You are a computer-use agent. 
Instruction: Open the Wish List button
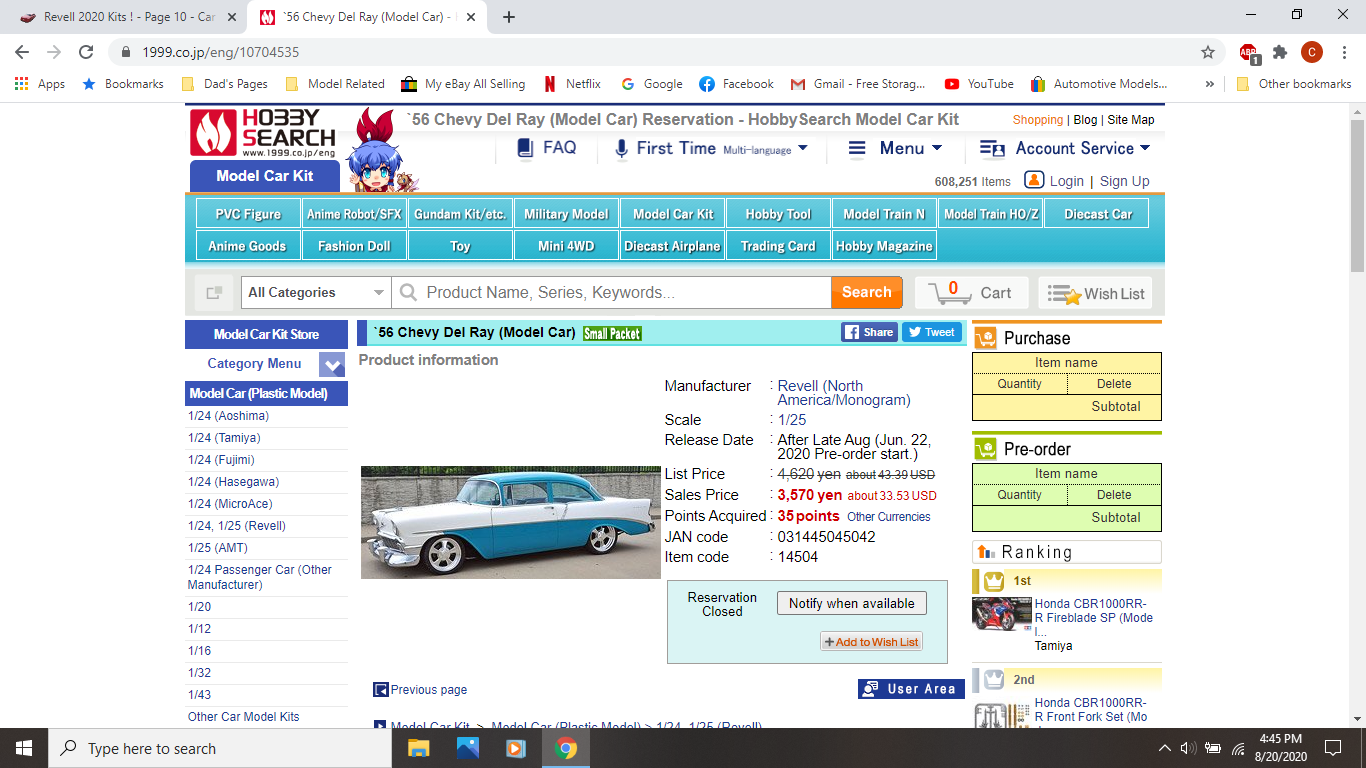click(1095, 293)
